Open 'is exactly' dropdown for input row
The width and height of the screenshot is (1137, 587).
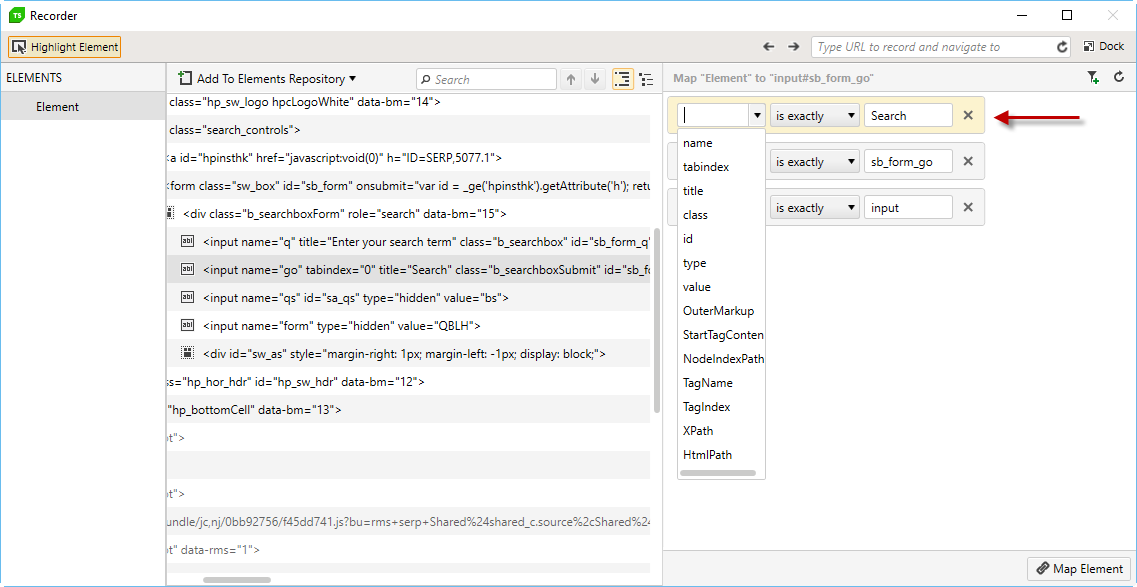pos(814,207)
